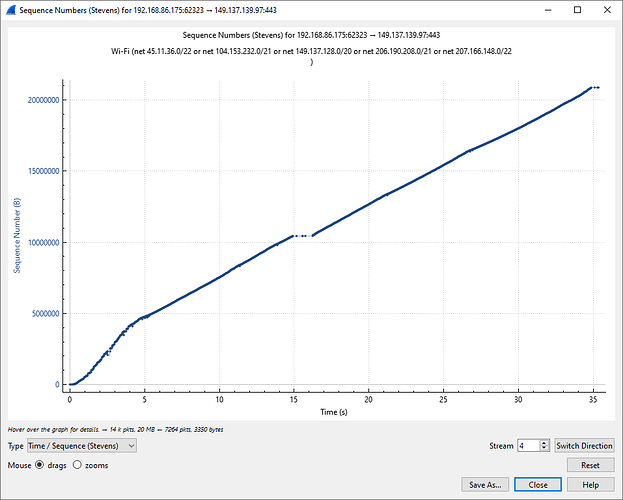The image size is (623, 500).
Task: Decrement the Stream number with the down arrow
Action: [x=544, y=449]
